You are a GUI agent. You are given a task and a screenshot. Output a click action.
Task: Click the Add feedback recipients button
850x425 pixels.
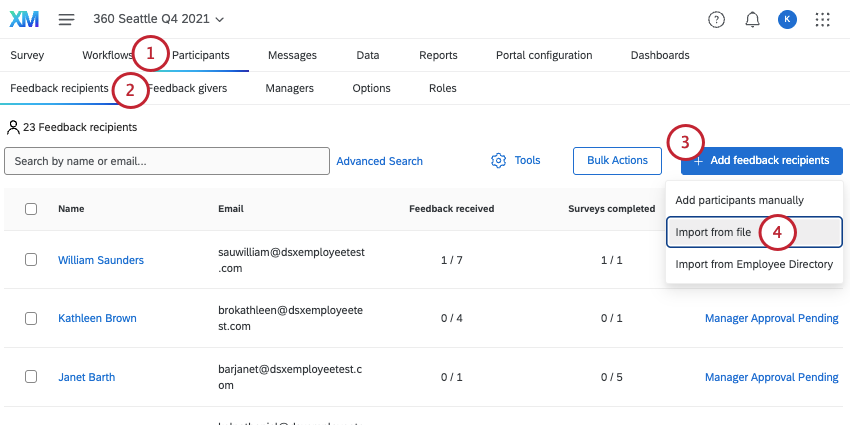(x=762, y=160)
